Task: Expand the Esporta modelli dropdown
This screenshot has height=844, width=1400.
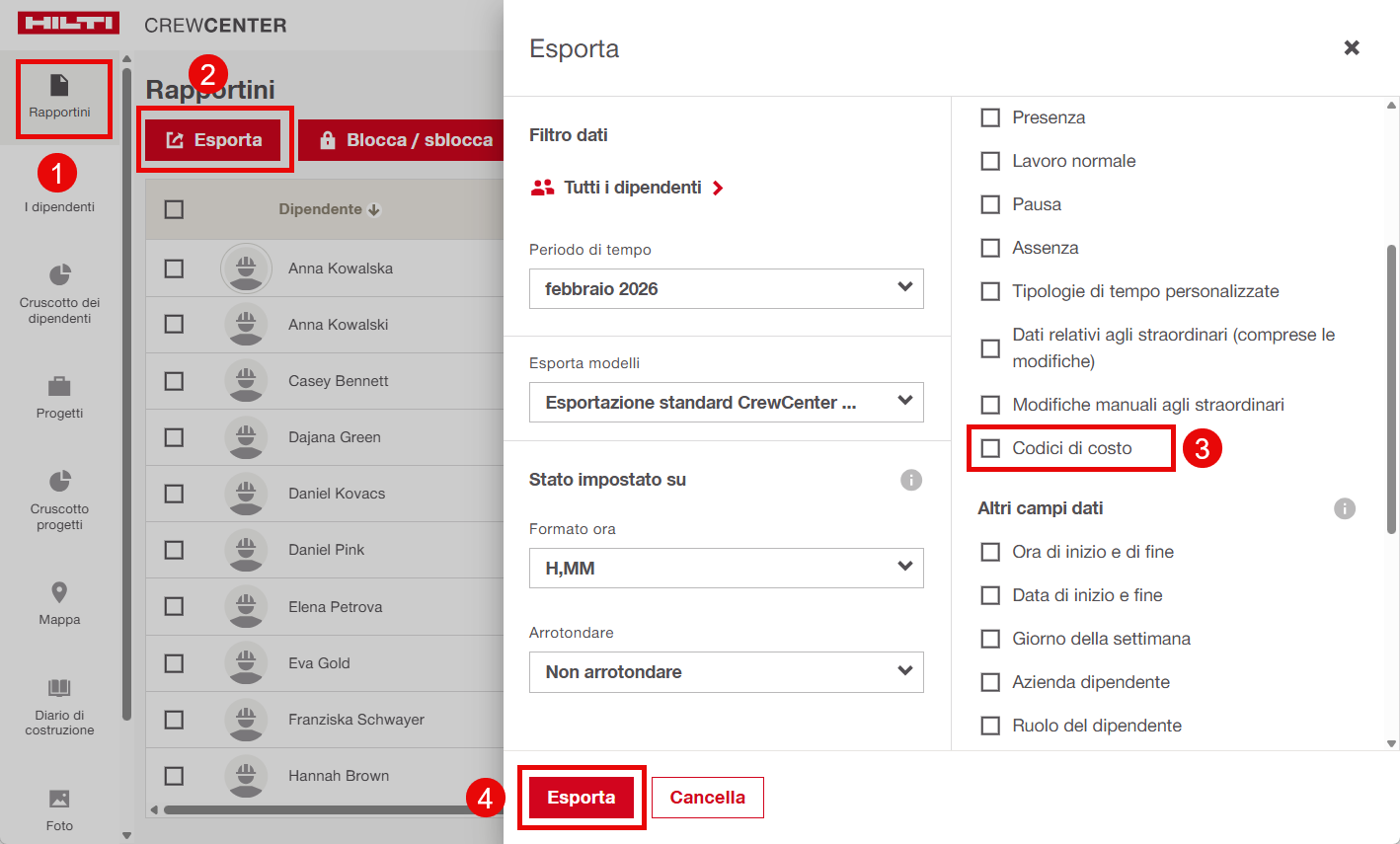Action: [x=726, y=403]
